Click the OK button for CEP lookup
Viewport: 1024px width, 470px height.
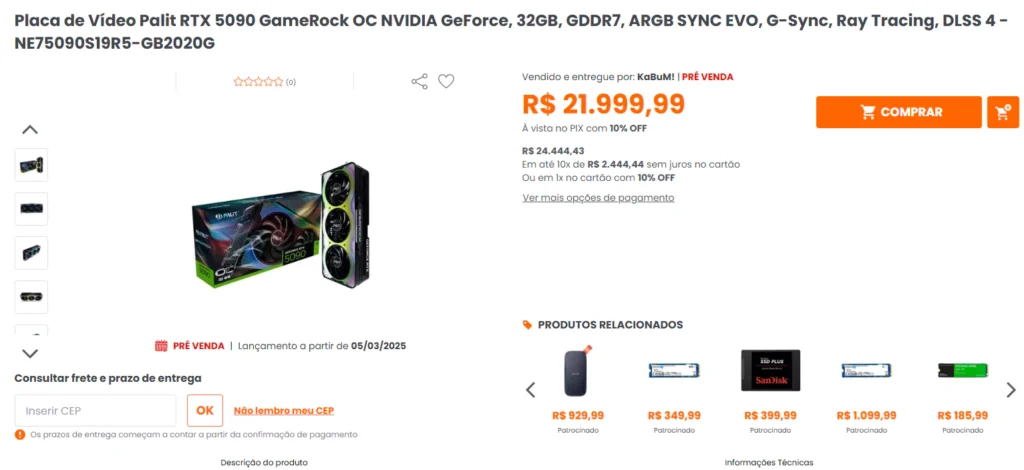tap(205, 410)
